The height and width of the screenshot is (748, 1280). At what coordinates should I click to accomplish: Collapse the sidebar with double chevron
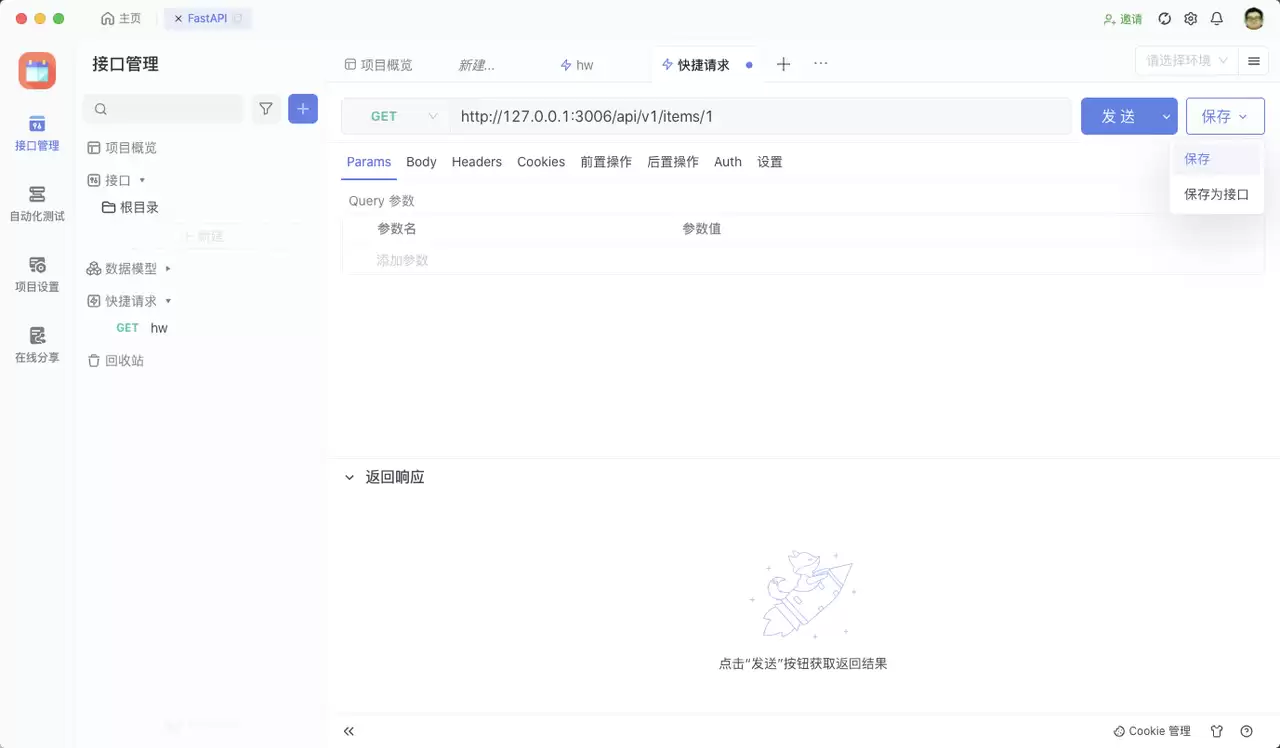[x=349, y=731]
